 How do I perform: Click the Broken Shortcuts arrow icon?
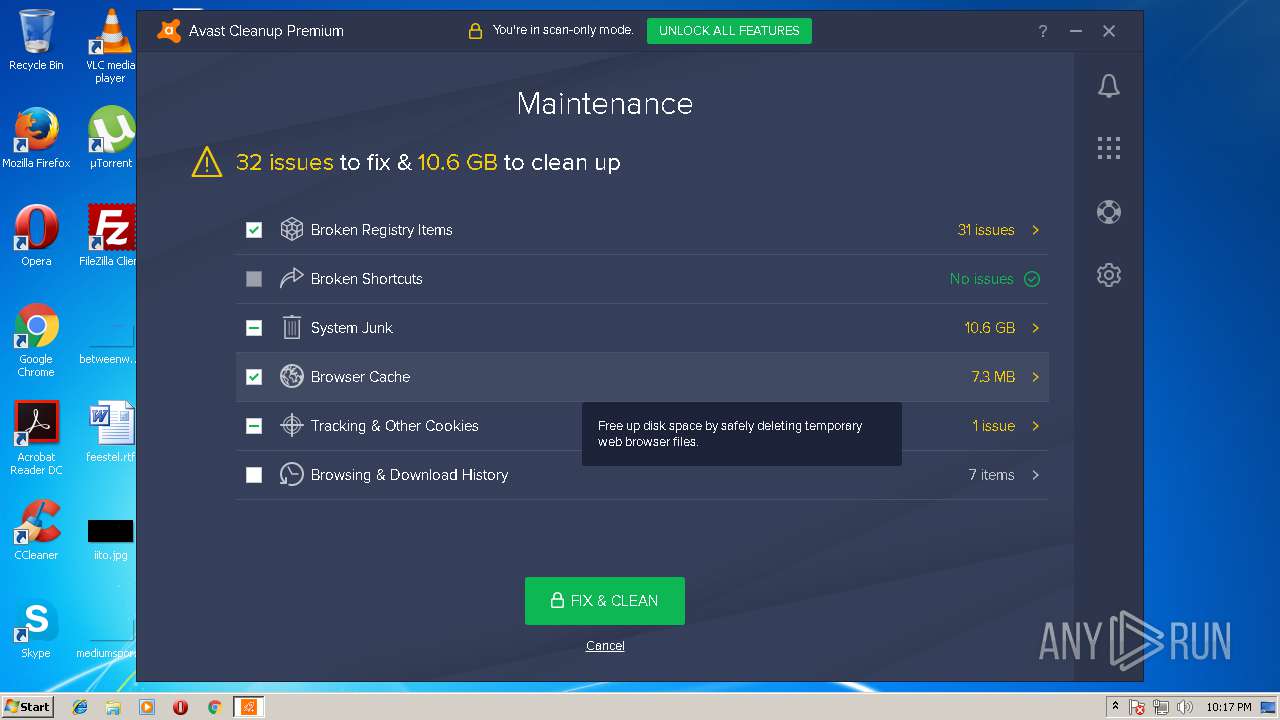pos(291,279)
